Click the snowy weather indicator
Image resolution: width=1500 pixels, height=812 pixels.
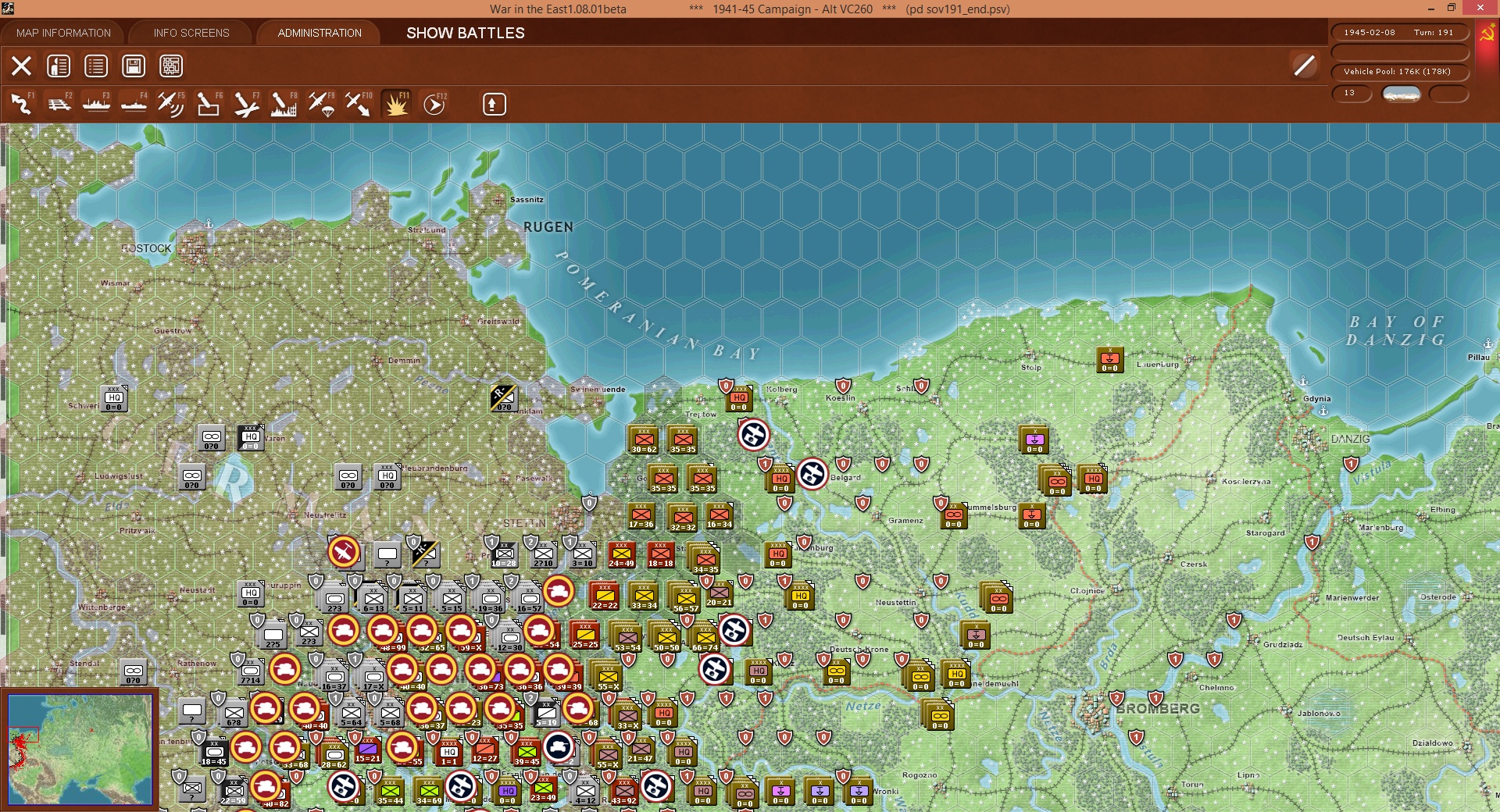(1402, 94)
